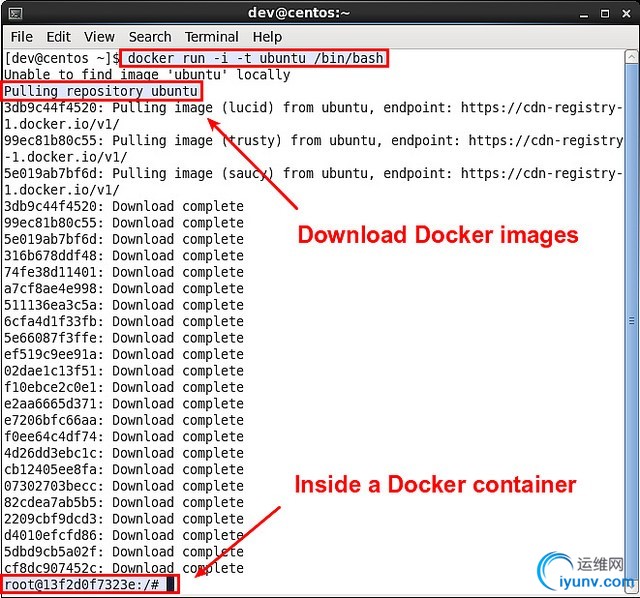Open the Terminal menu
The image size is (640, 598).
pos(211,37)
